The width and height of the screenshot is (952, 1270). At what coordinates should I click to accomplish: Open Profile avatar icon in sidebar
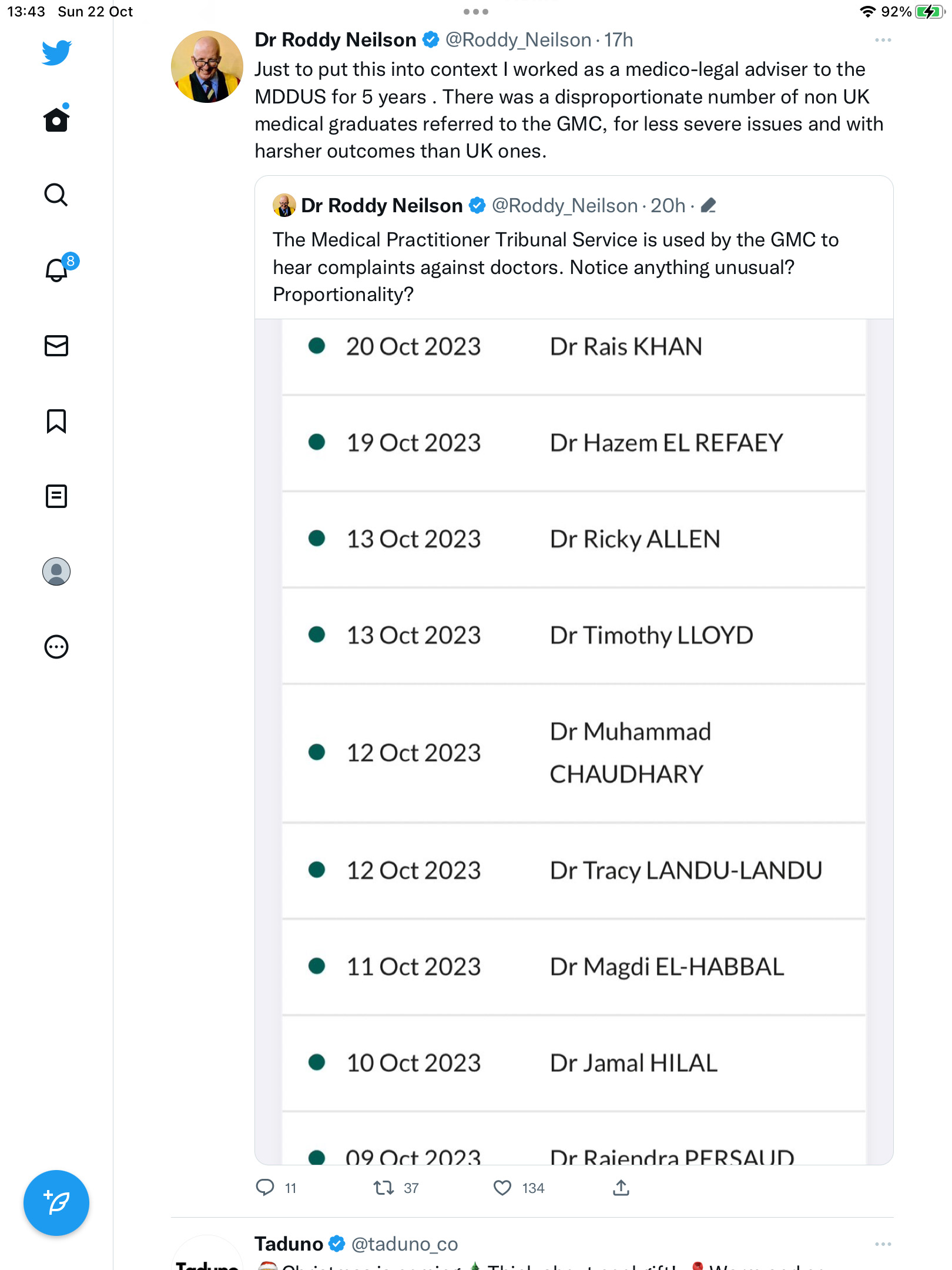click(56, 571)
